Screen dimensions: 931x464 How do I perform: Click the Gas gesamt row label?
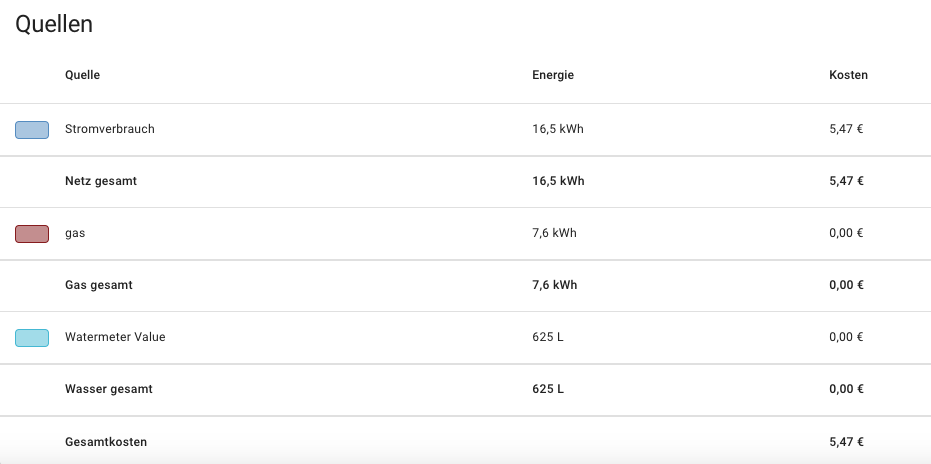99,285
